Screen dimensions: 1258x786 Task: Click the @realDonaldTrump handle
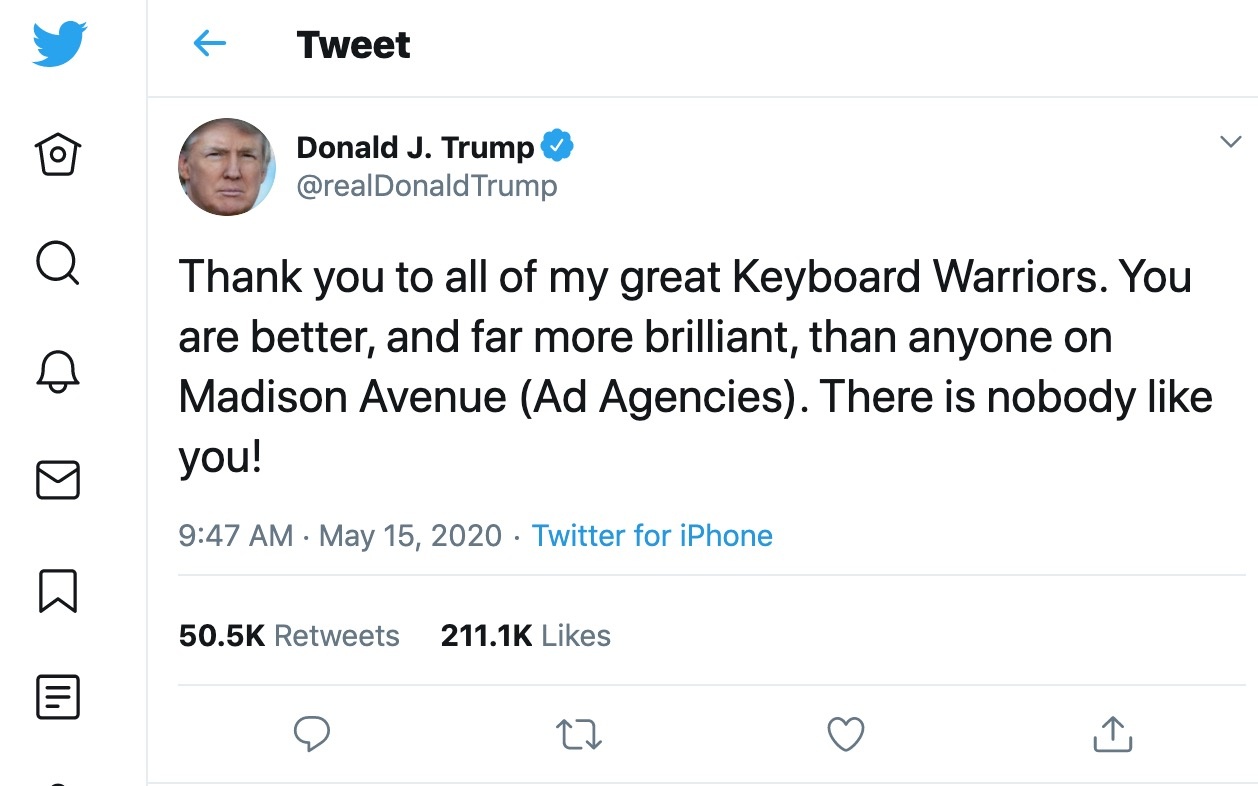click(427, 186)
